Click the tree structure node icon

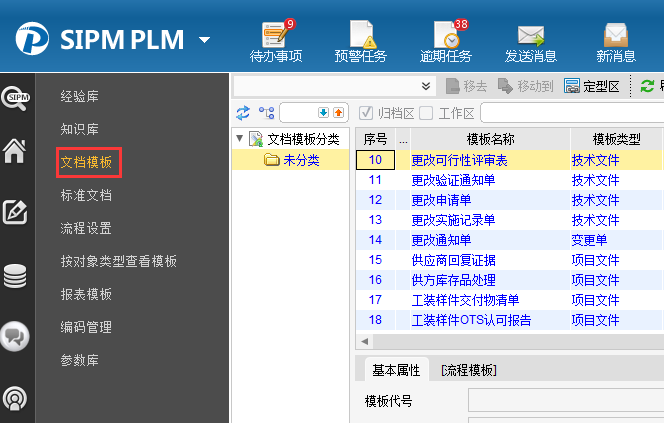[x=267, y=113]
